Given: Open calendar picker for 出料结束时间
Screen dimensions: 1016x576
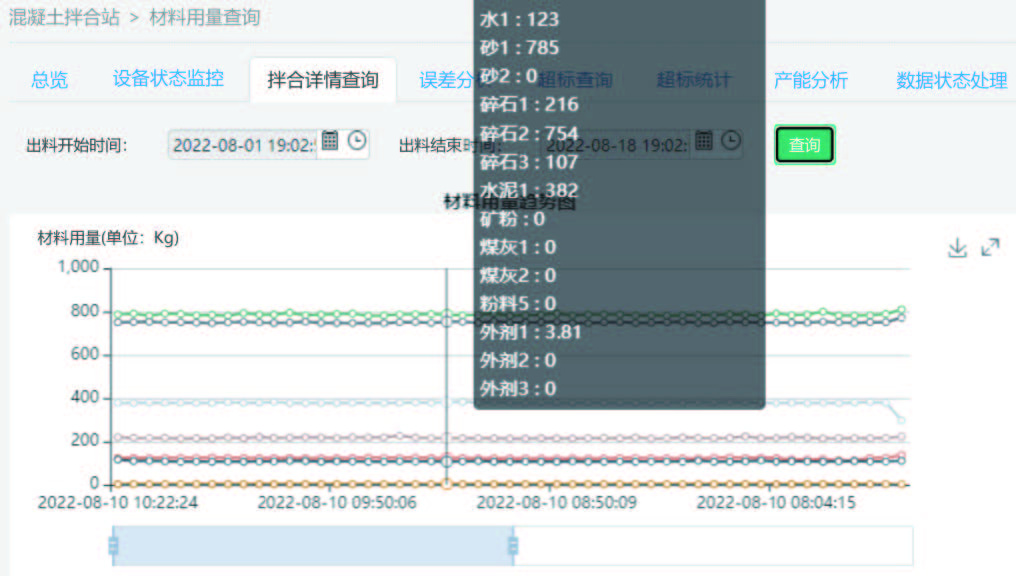Looking at the screenshot, I should coord(704,141).
